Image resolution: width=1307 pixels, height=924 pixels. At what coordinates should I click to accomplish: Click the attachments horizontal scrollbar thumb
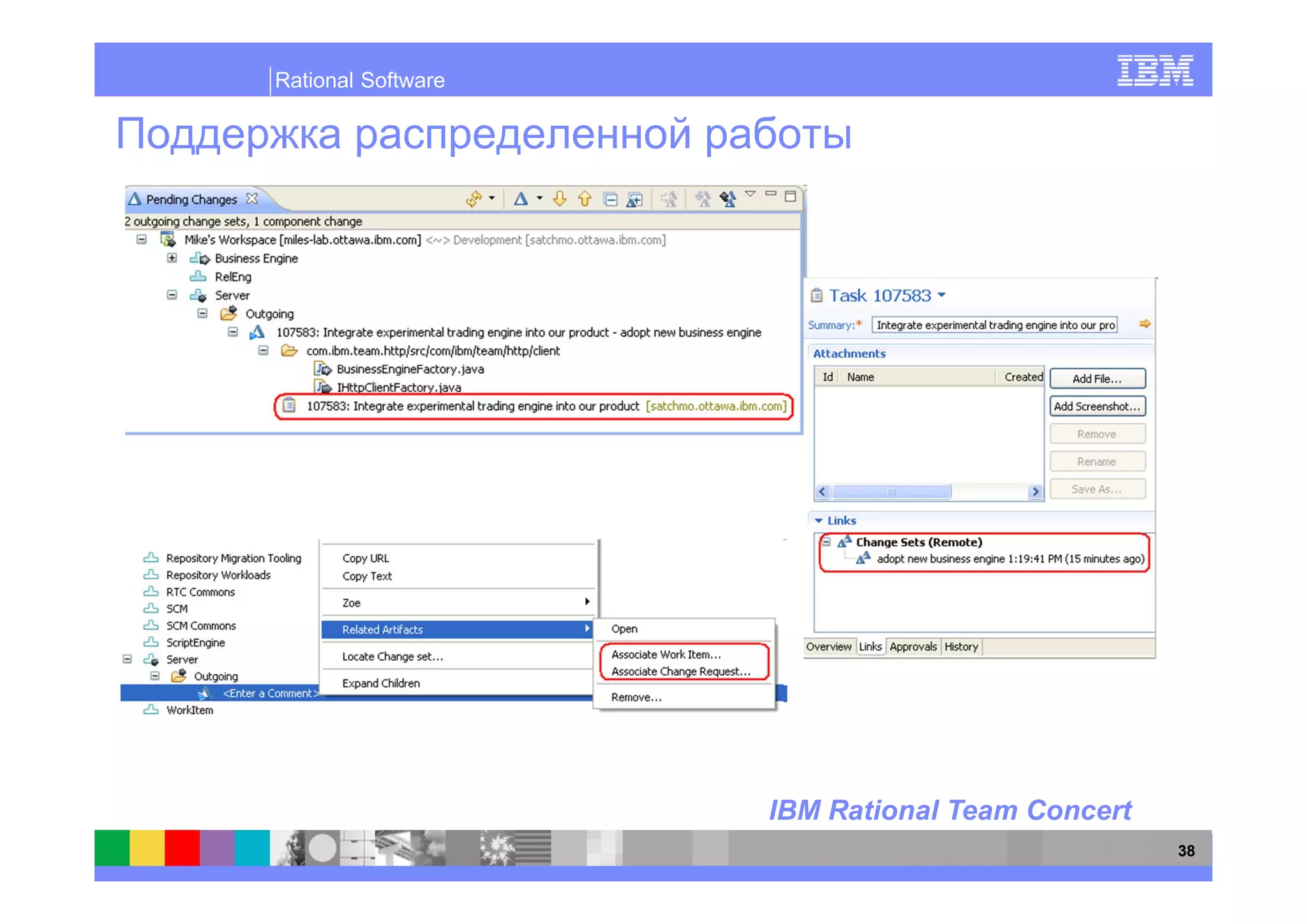point(892,491)
